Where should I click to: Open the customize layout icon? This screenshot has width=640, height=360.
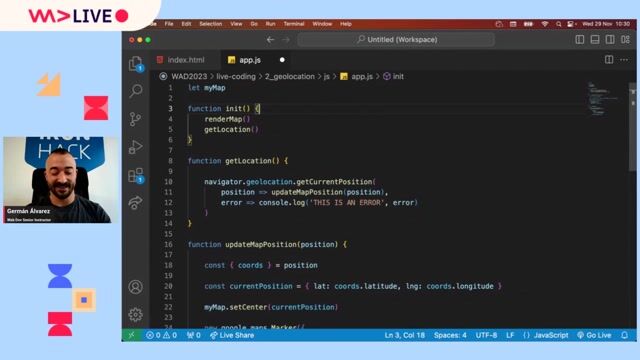(625, 40)
